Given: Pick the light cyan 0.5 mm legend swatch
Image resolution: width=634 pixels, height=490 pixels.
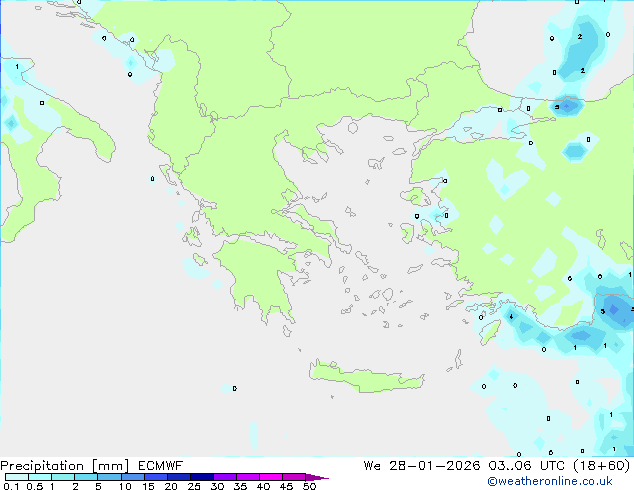Looking at the screenshot, I should pyautogui.click(x=40, y=477).
